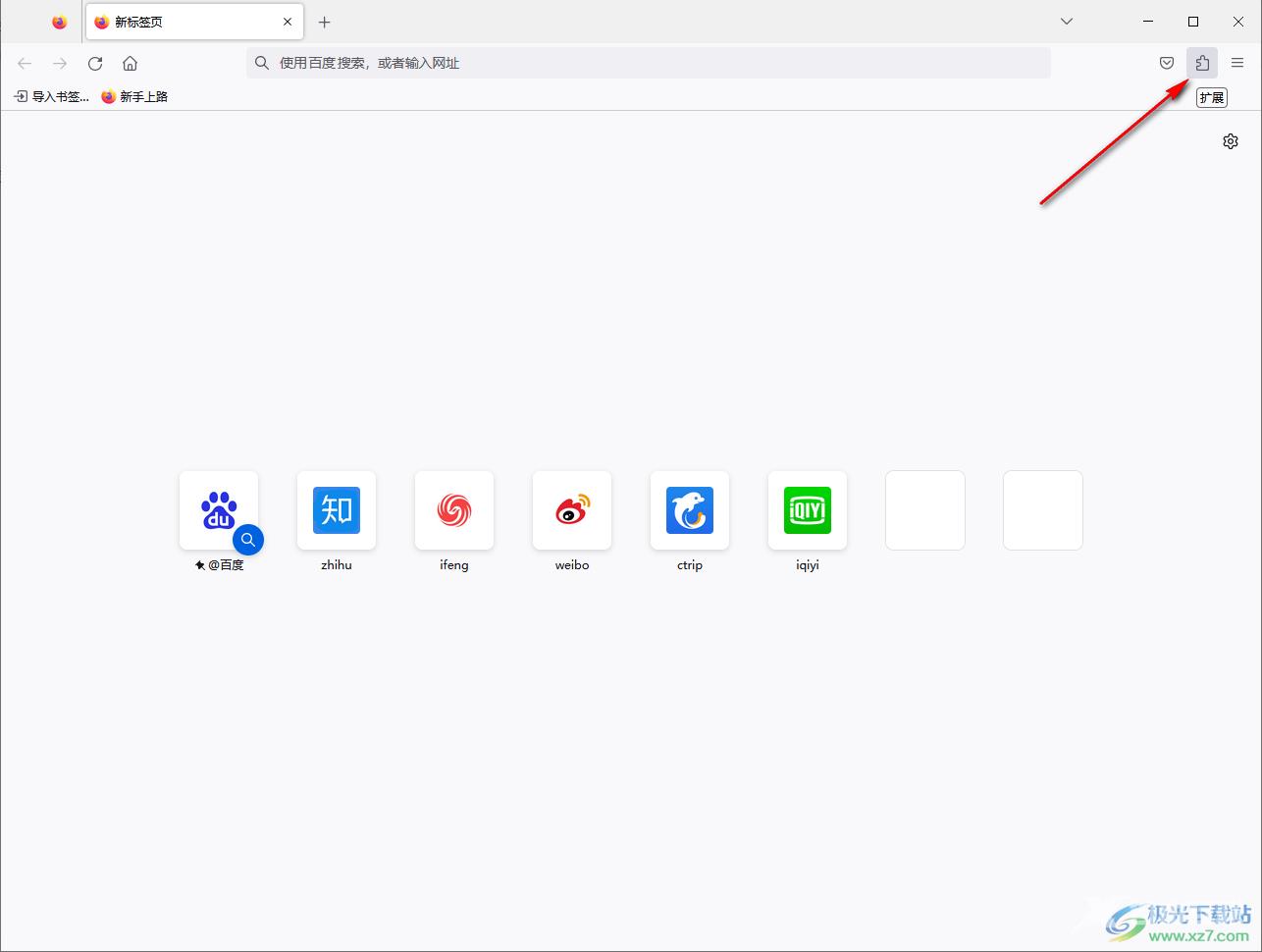Open the iqiyi shortcut tile

808,510
